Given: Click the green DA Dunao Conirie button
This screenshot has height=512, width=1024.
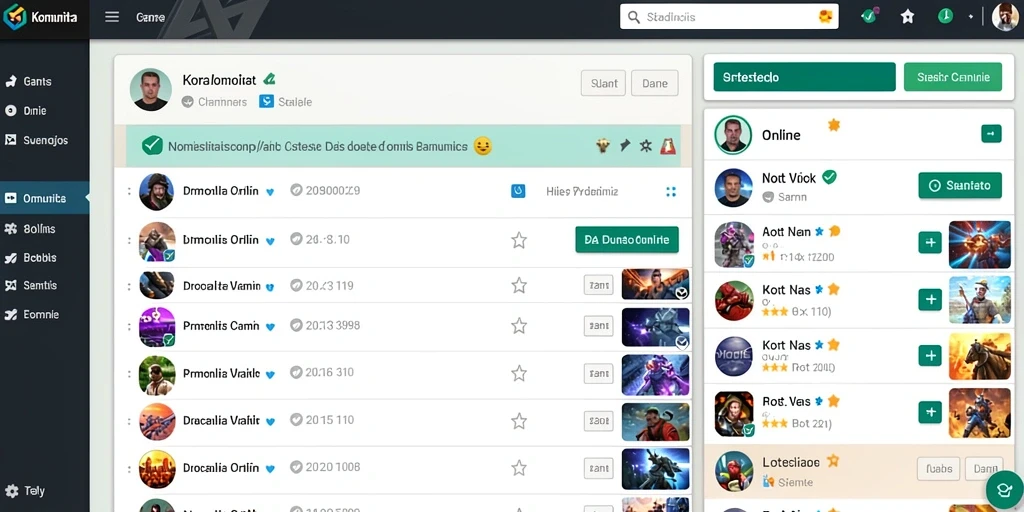Looking at the screenshot, I should (627, 240).
